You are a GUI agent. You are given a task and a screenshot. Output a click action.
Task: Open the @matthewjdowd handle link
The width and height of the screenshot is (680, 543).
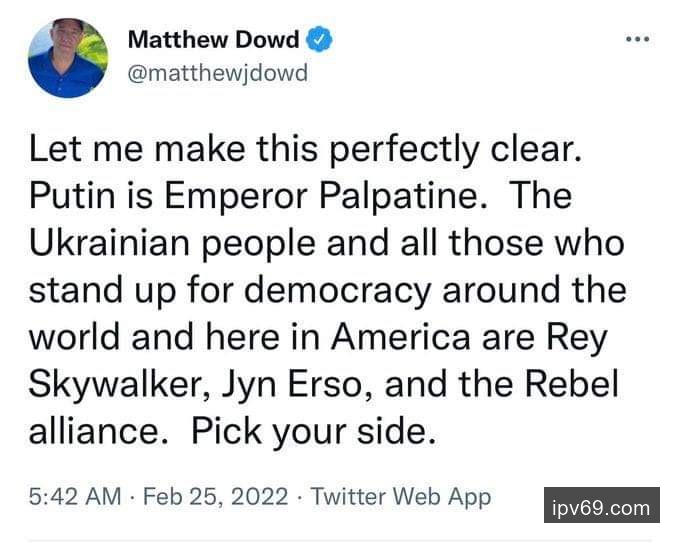217,74
